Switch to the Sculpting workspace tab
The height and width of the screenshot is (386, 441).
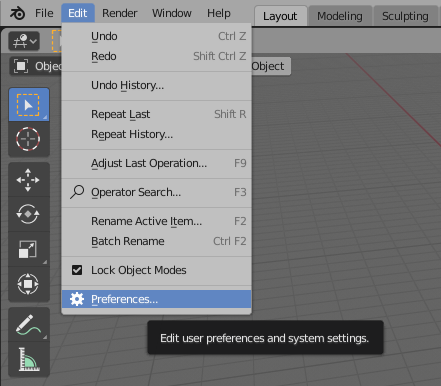tap(405, 16)
